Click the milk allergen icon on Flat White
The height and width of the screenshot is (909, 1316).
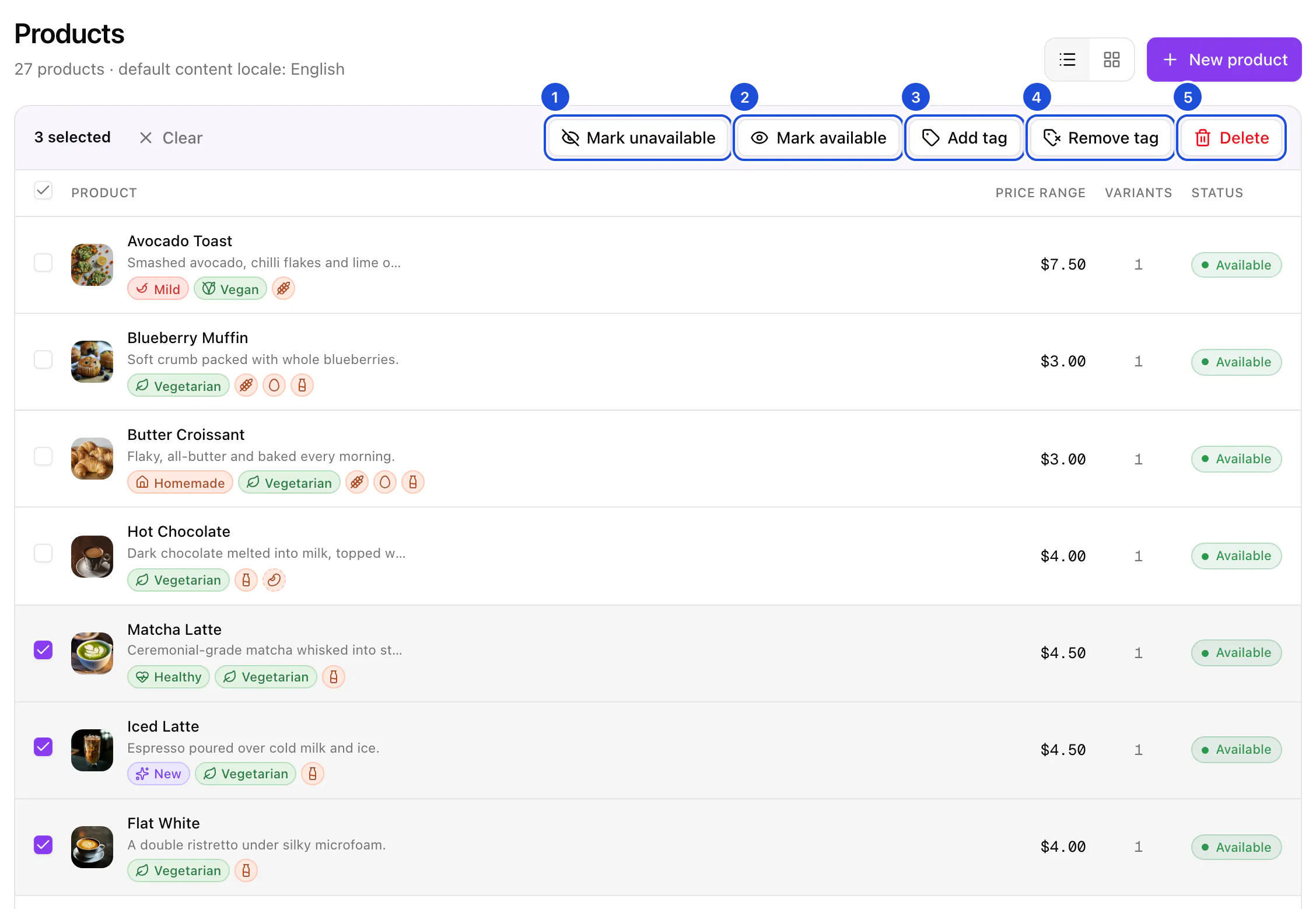(x=246, y=870)
